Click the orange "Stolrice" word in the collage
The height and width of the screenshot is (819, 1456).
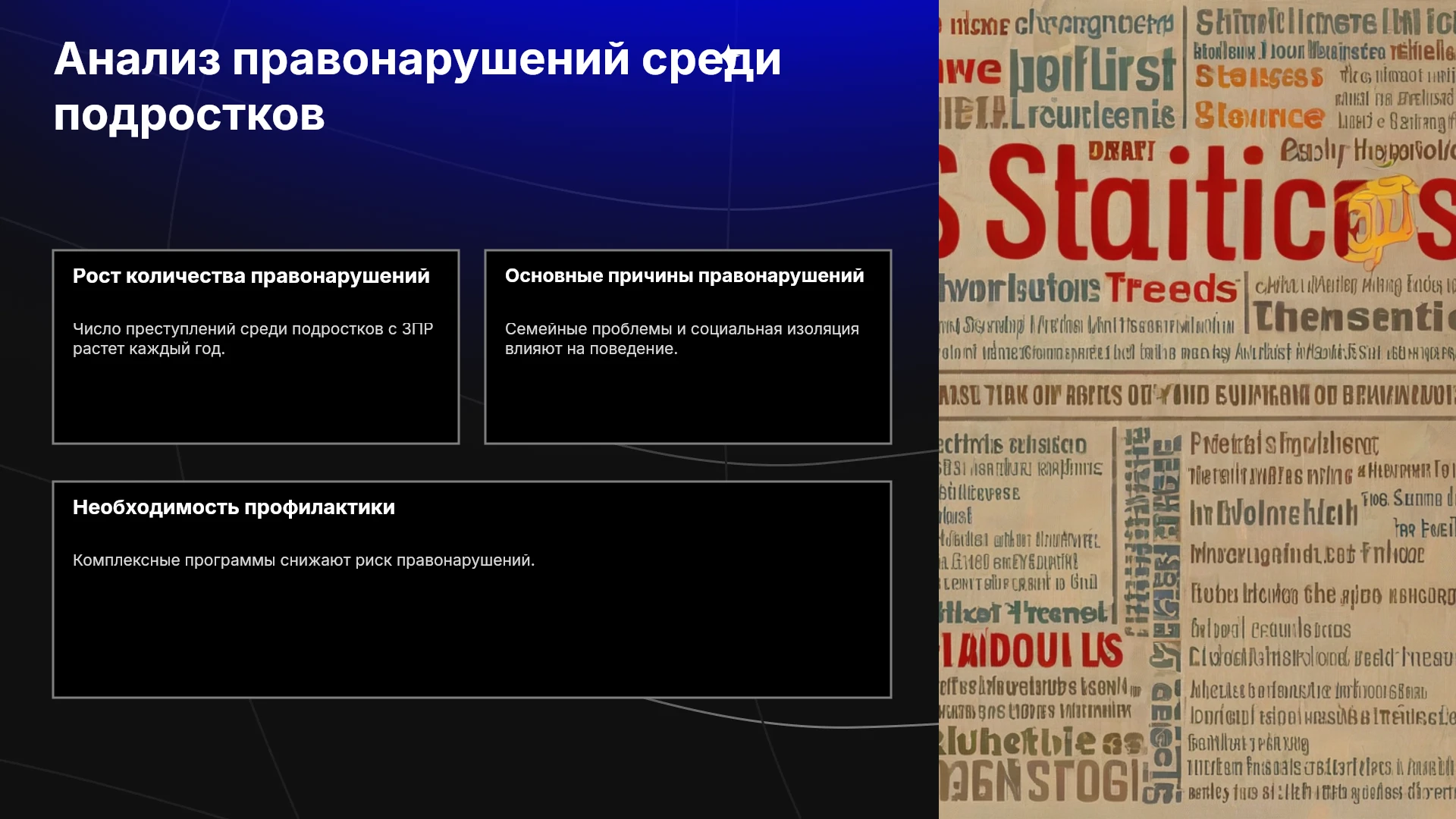pos(1260,116)
